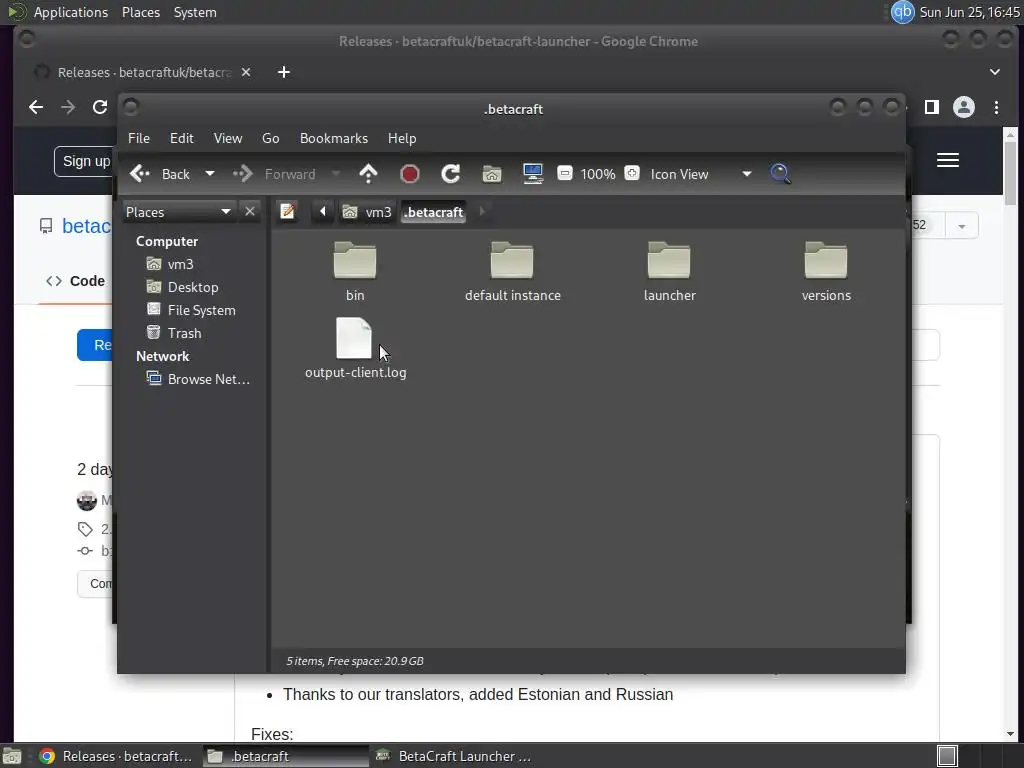Open the System panel menu
This screenshot has height=768, width=1024.
point(195,12)
